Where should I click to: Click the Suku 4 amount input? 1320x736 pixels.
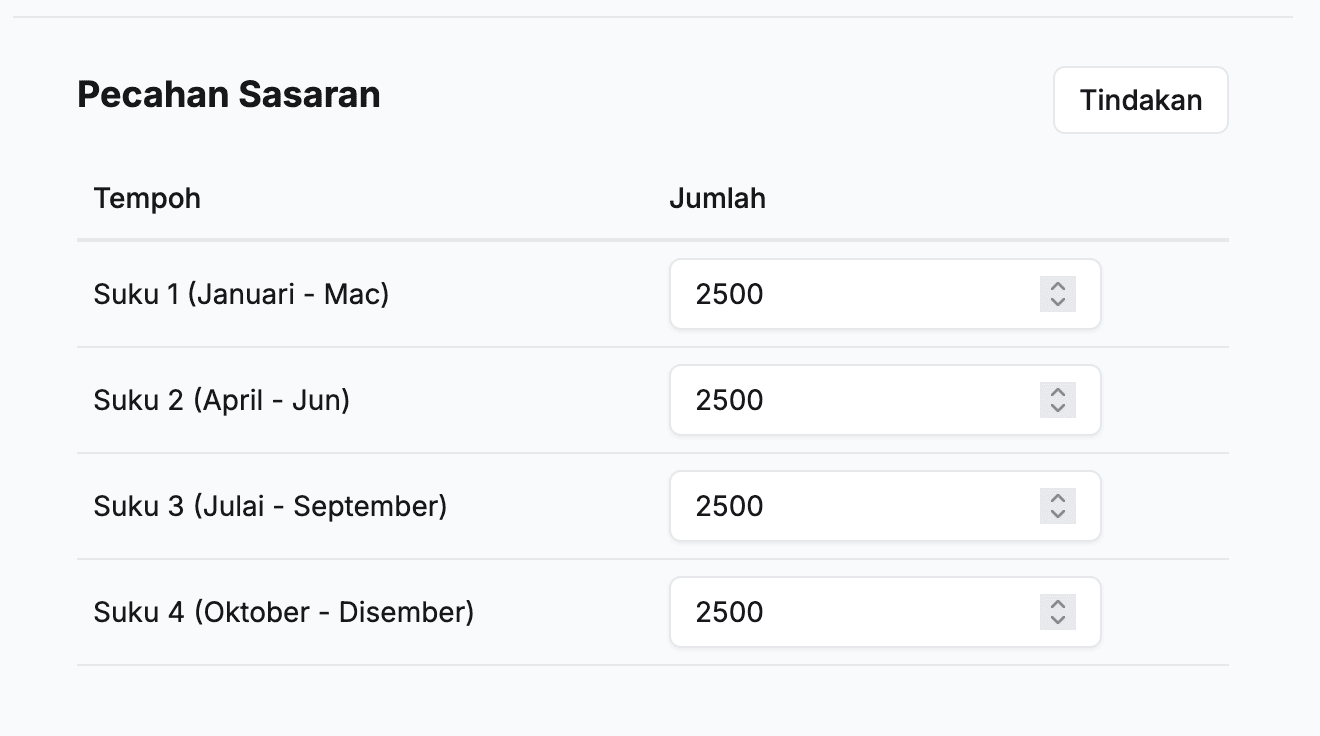pyautogui.click(x=850, y=612)
